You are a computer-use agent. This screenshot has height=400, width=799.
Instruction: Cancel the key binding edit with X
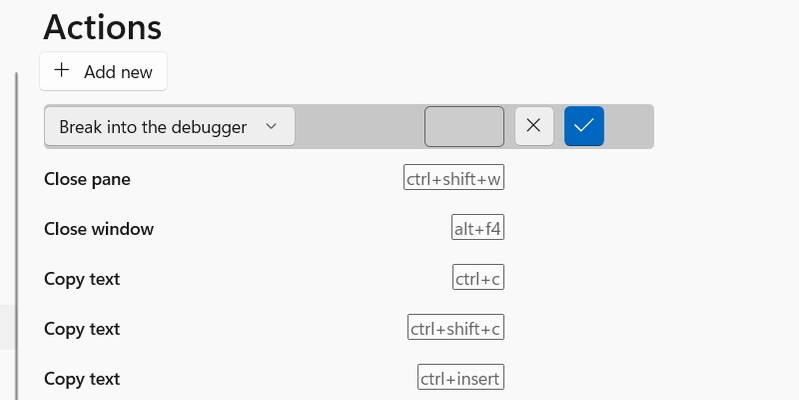[x=533, y=126]
